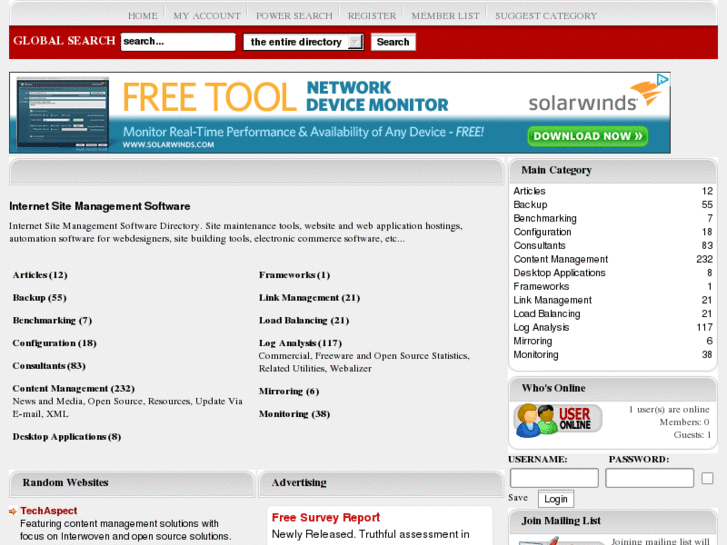Click the 'Internet Site Management Software' heading
727x545 pixels.
coord(100,206)
